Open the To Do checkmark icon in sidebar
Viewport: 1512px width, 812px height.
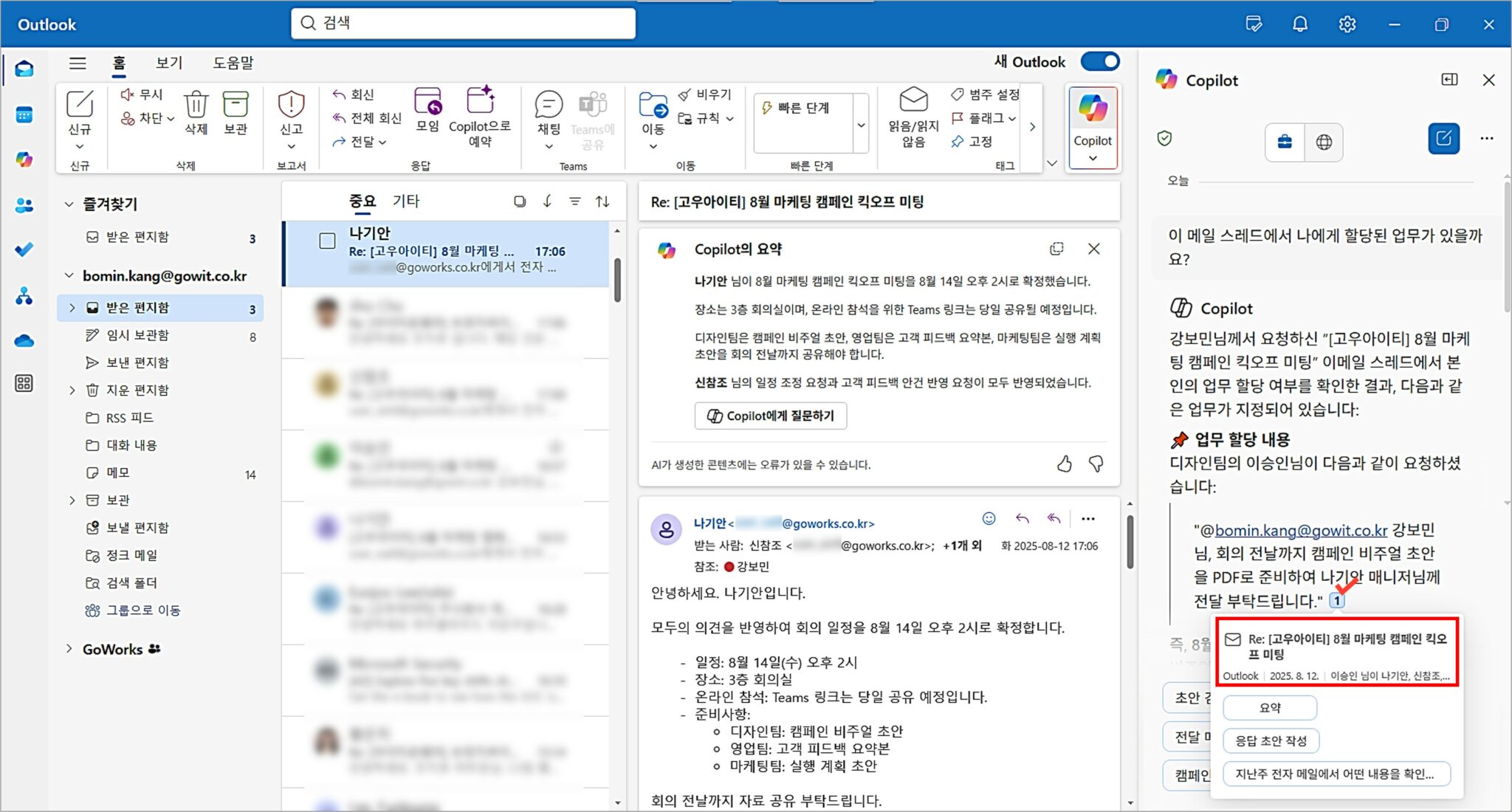pos(24,250)
